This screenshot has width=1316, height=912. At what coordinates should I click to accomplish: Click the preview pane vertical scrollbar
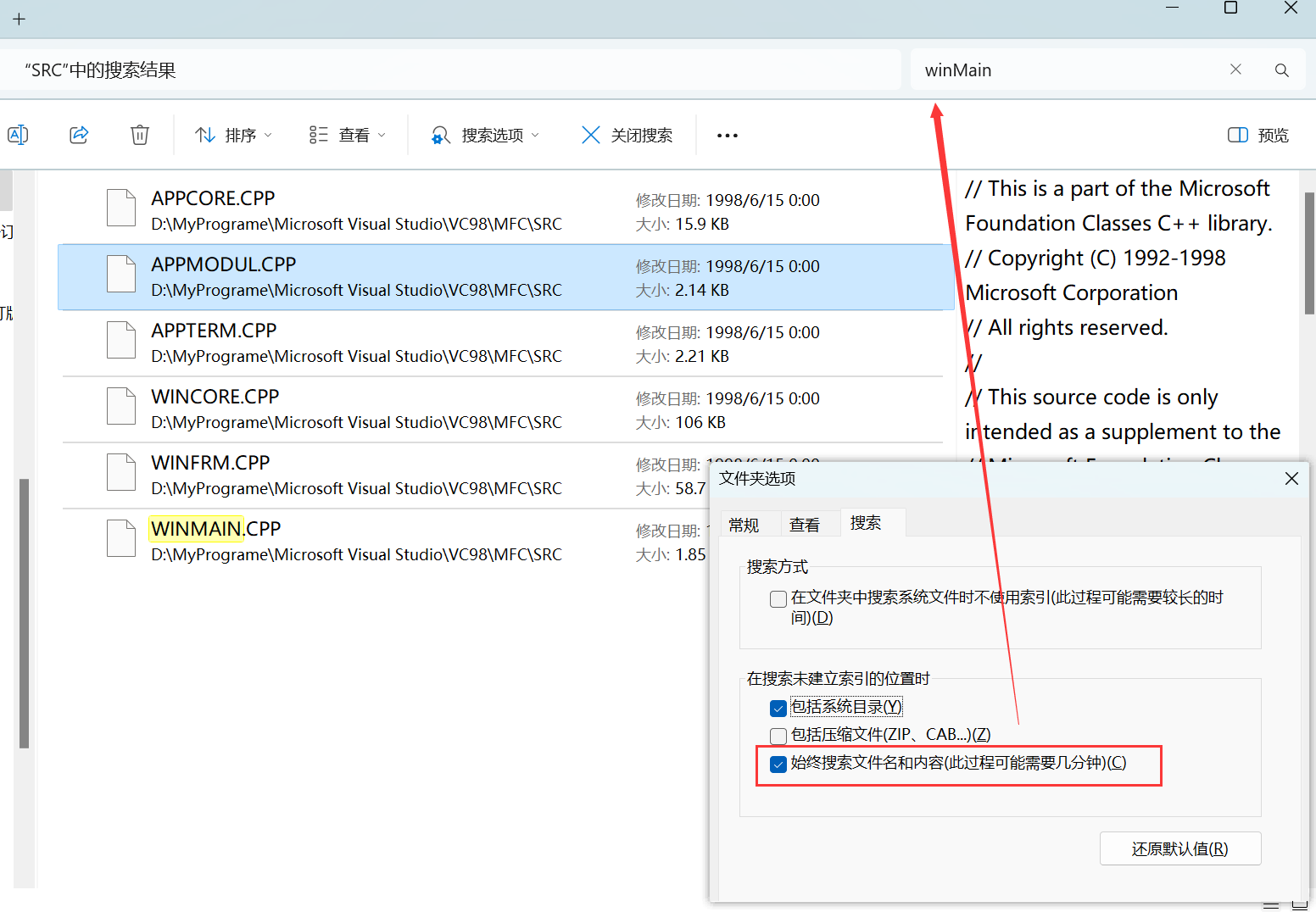(1309, 253)
